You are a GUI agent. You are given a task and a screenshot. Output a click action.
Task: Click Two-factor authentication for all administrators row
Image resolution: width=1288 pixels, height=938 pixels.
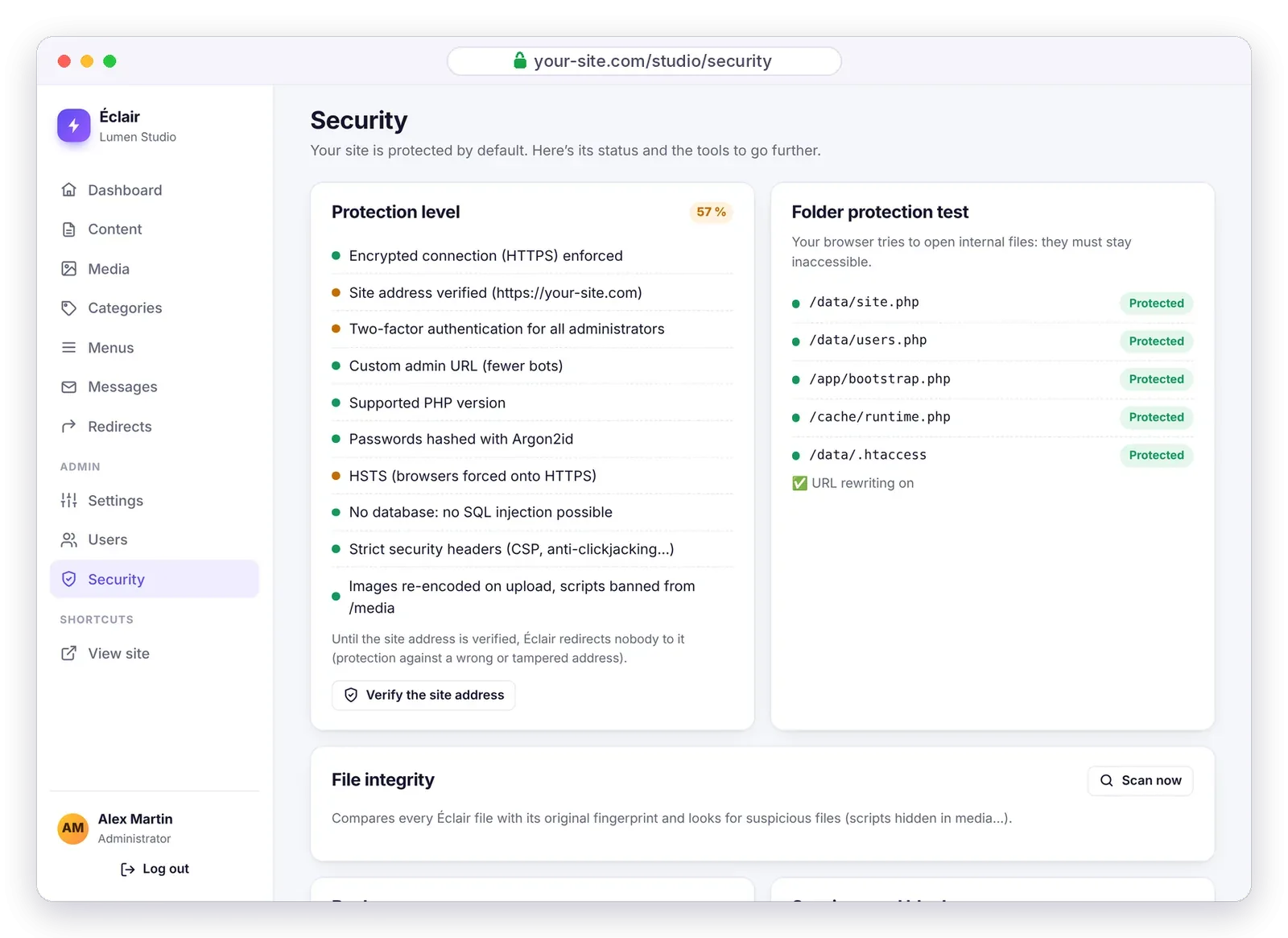(x=532, y=329)
